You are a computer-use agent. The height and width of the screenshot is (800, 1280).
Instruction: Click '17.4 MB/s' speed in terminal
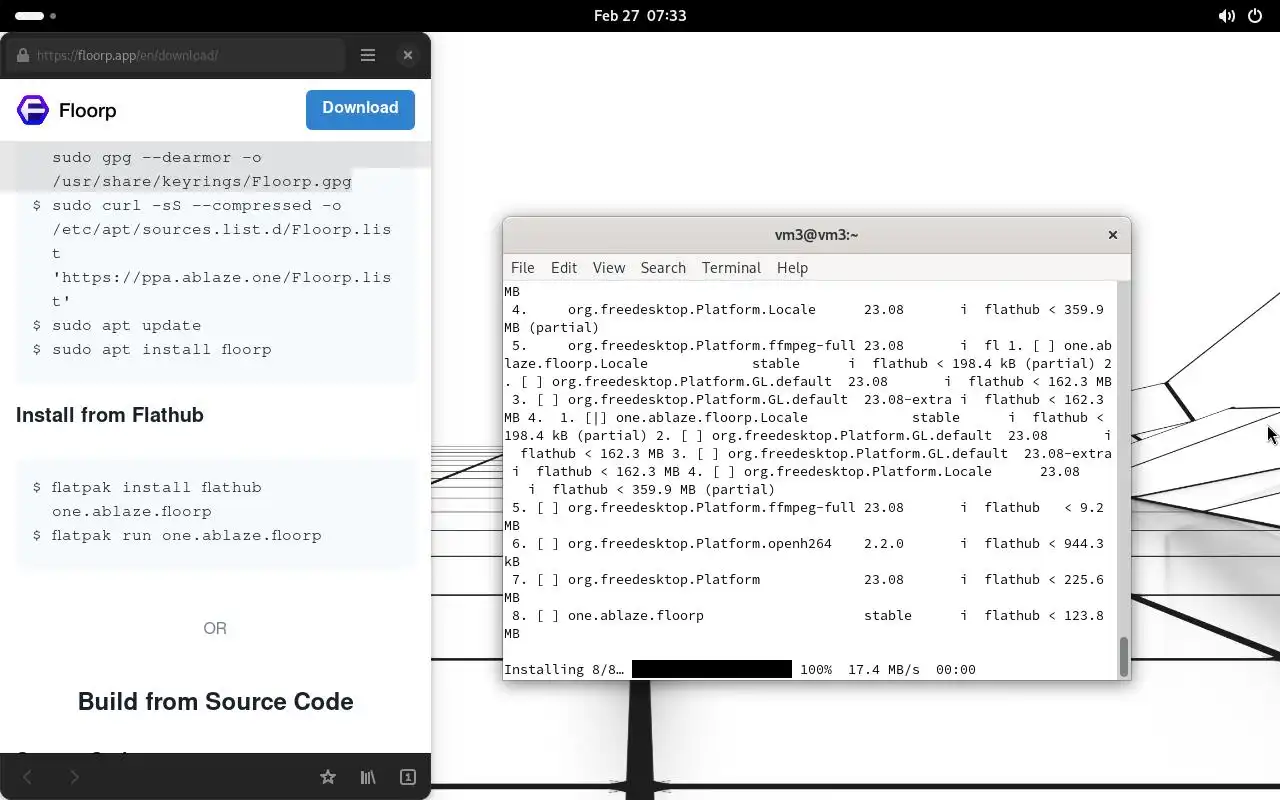[884, 669]
